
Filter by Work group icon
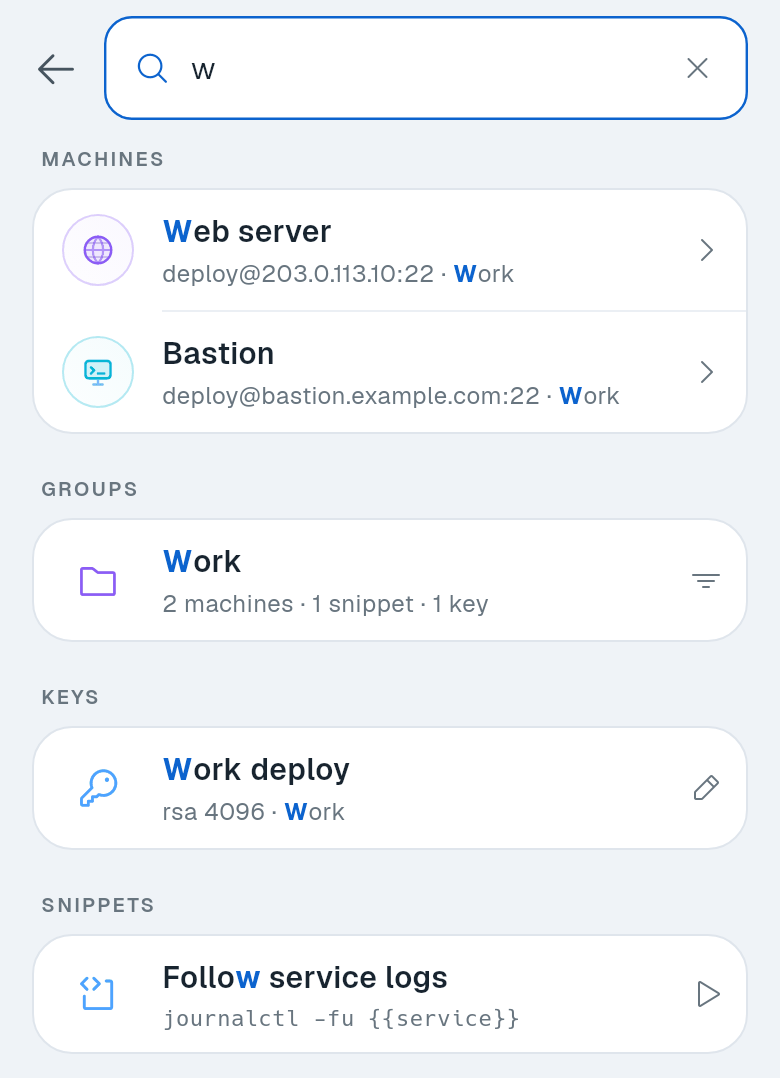(706, 581)
